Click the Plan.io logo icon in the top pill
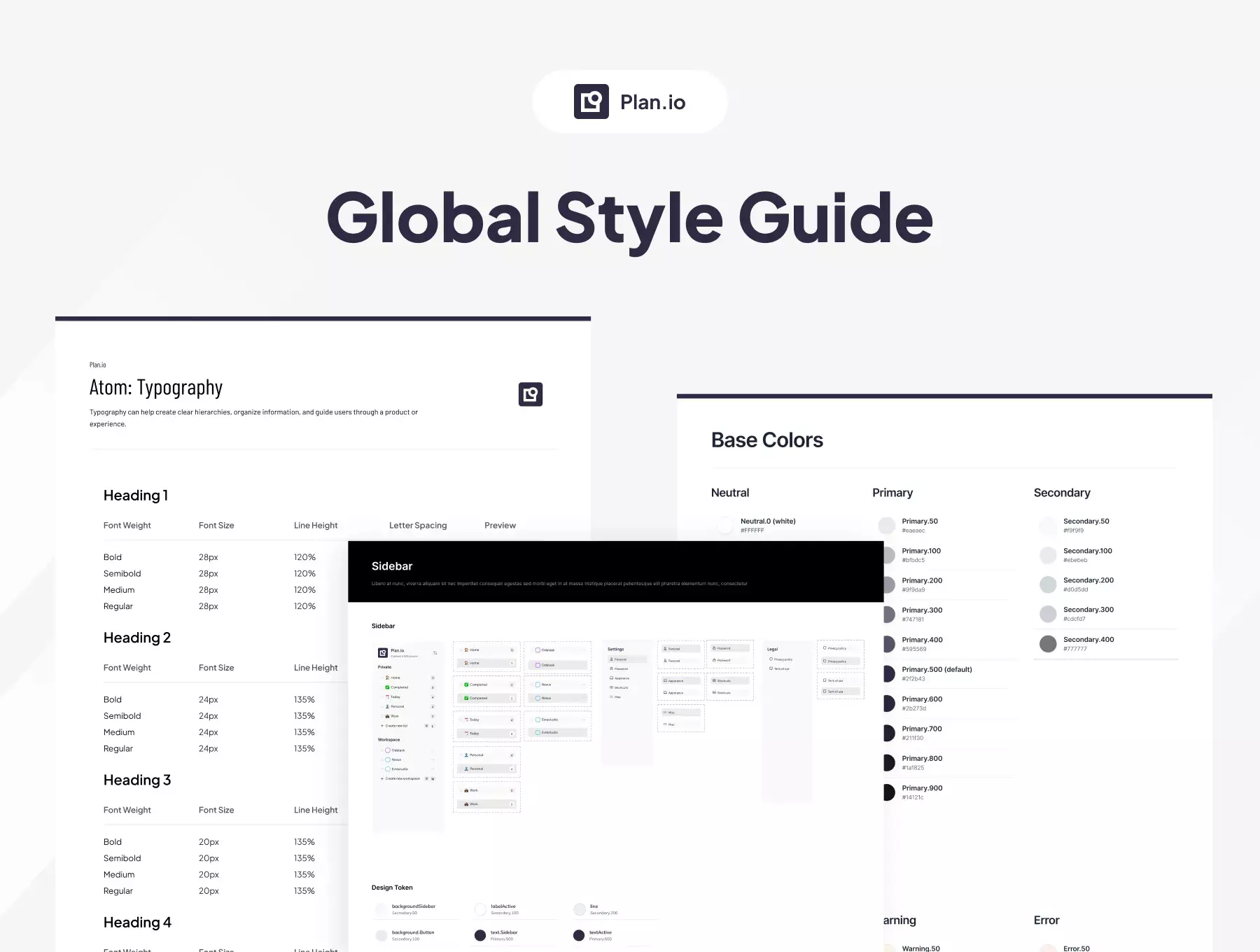This screenshot has height=952, width=1260. (591, 101)
